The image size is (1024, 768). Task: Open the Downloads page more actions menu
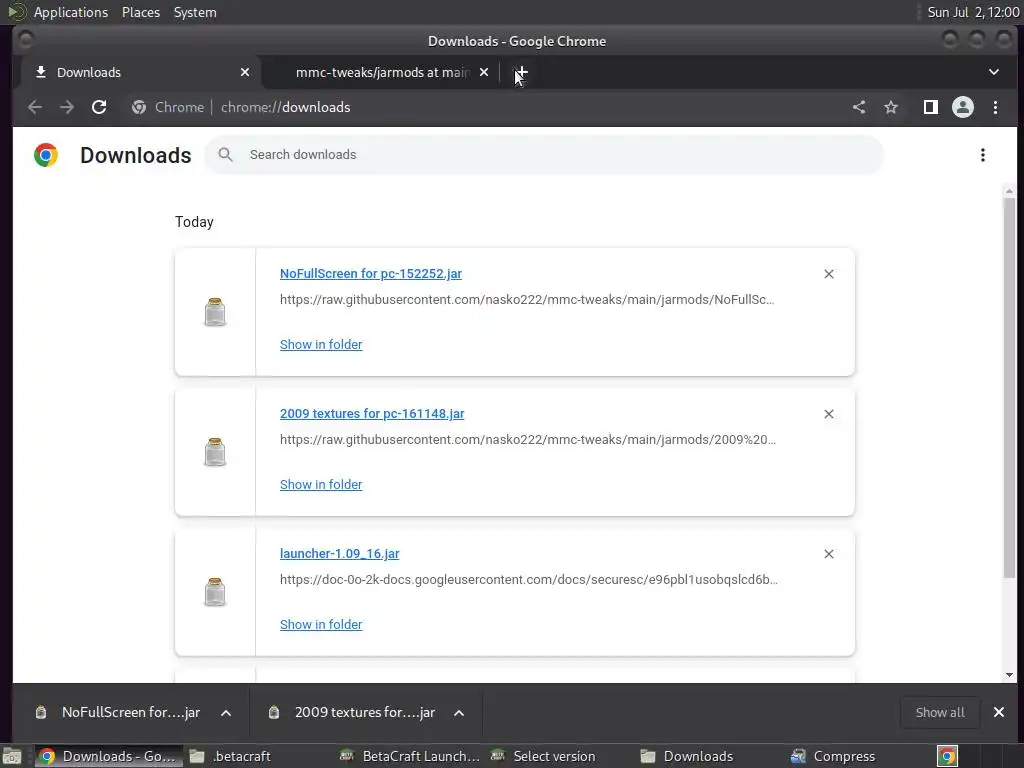tap(982, 155)
